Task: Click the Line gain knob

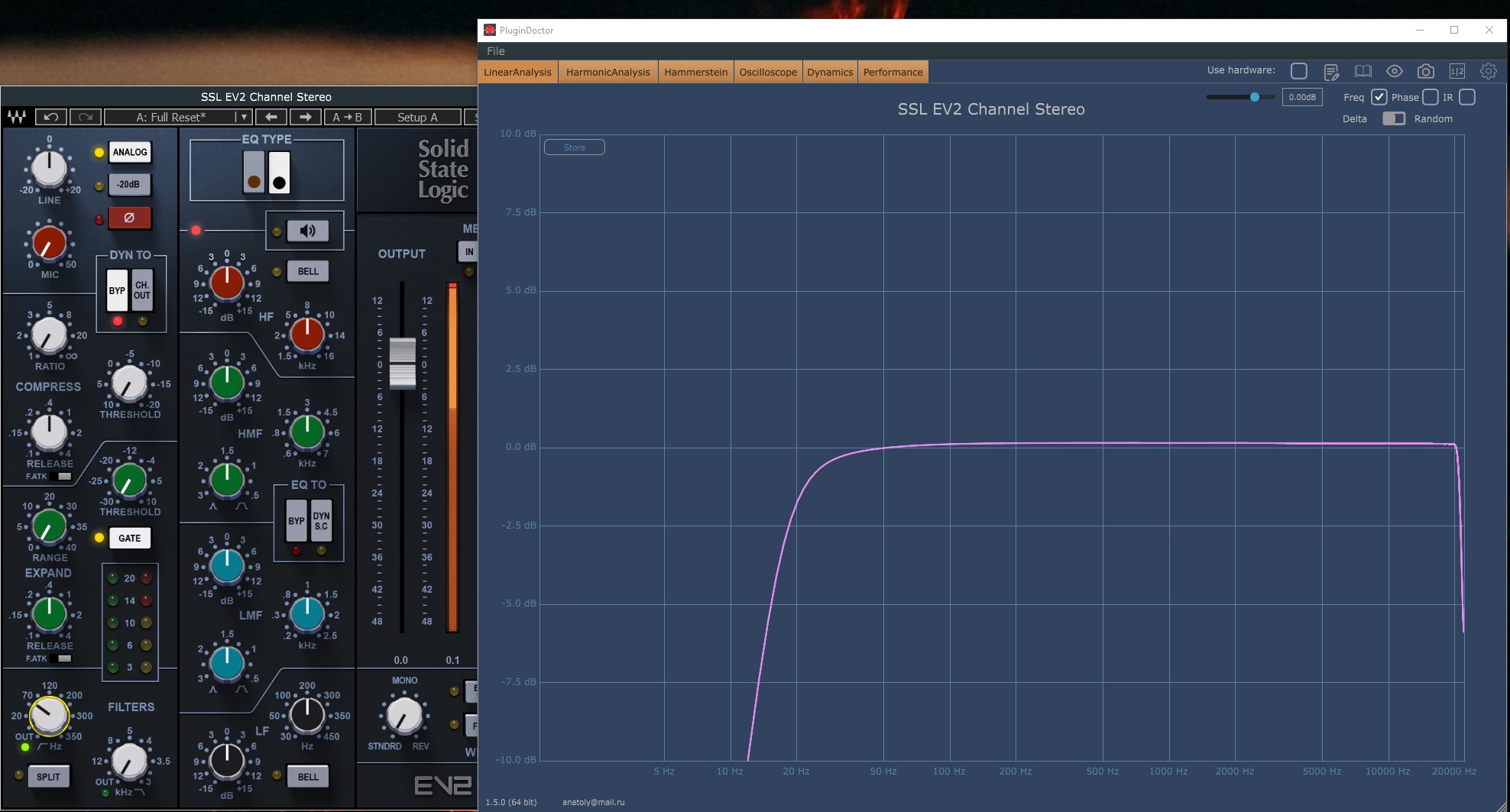Action: (x=49, y=168)
